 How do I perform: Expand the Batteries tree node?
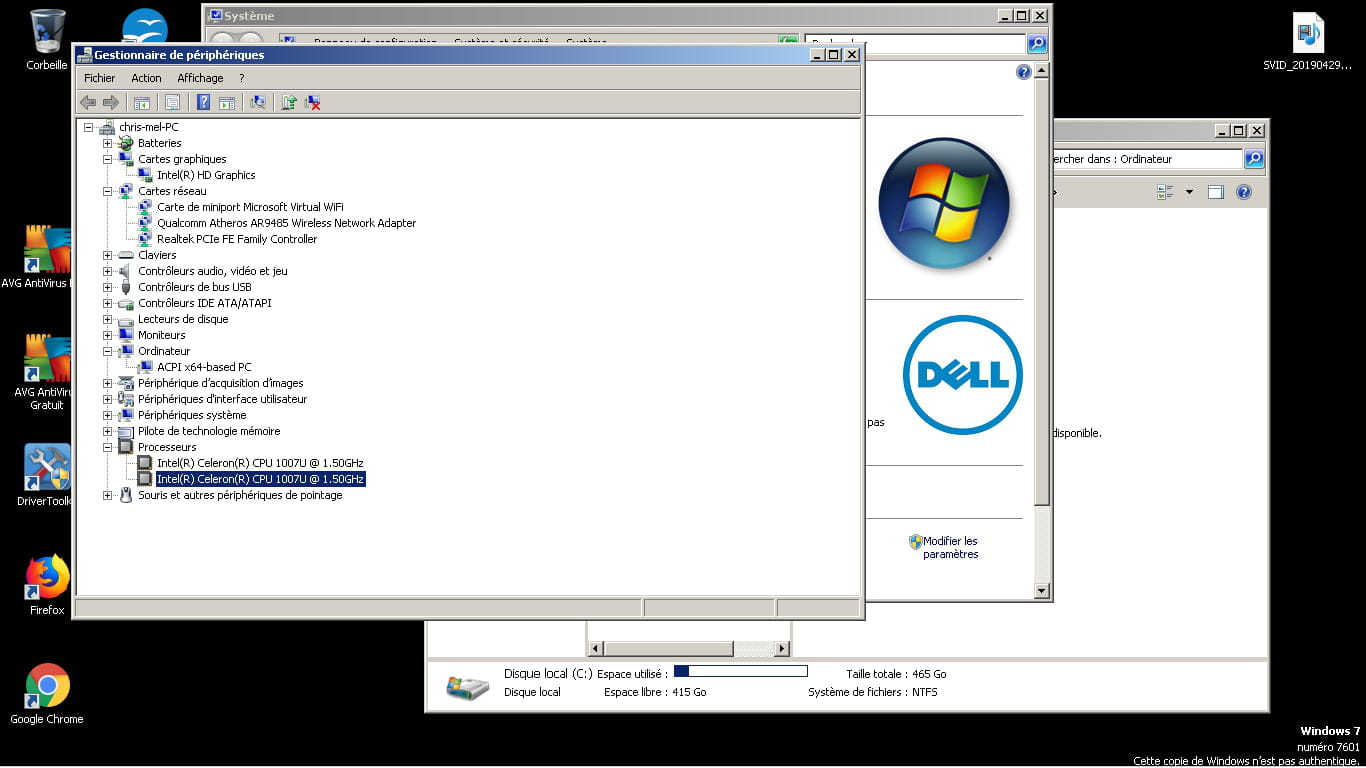click(x=108, y=143)
